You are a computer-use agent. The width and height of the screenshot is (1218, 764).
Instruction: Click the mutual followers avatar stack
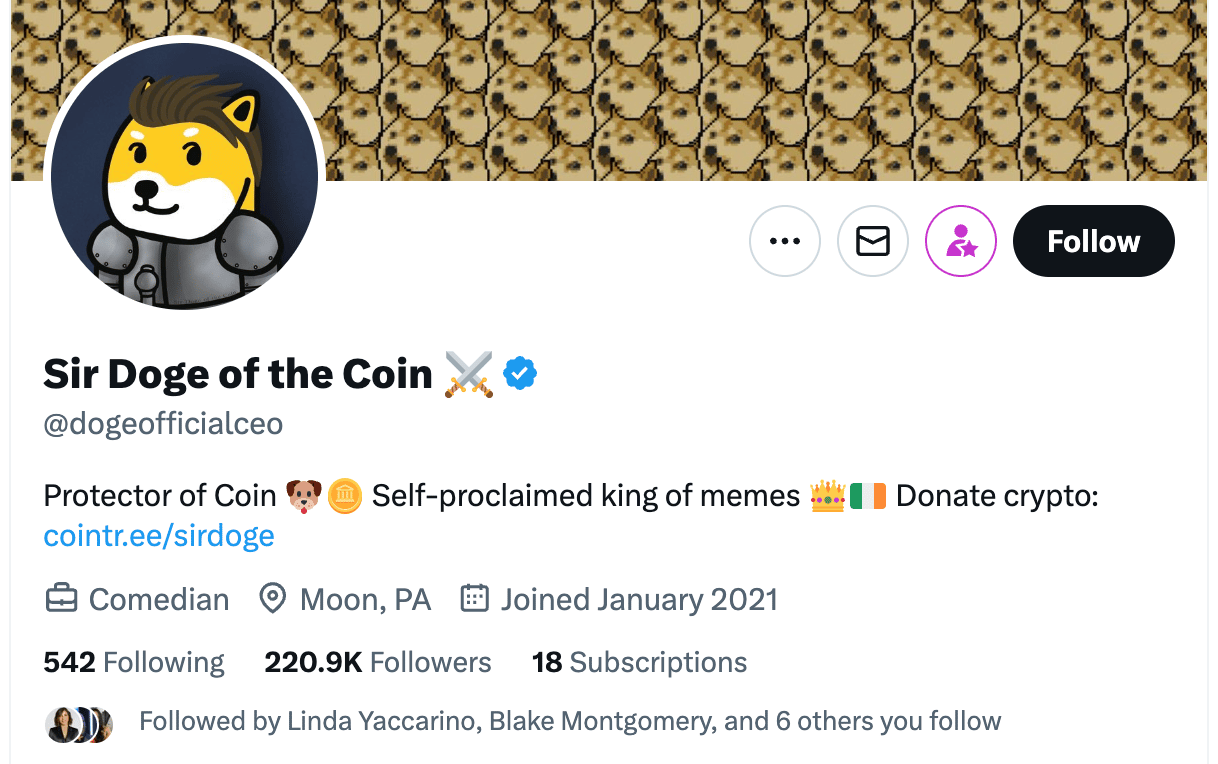click(80, 723)
